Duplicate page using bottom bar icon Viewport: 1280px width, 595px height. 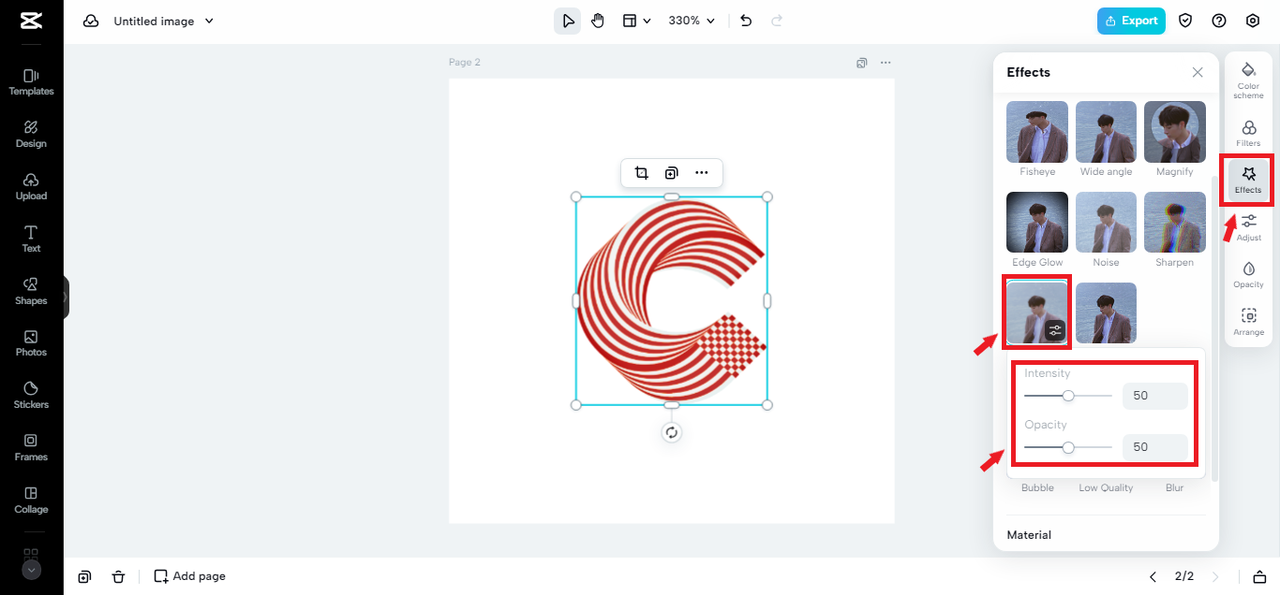point(84,576)
